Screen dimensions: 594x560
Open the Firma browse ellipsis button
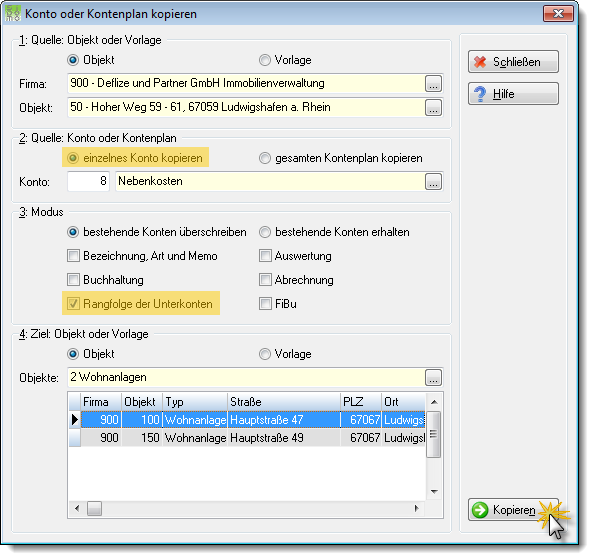pyautogui.click(x=433, y=83)
